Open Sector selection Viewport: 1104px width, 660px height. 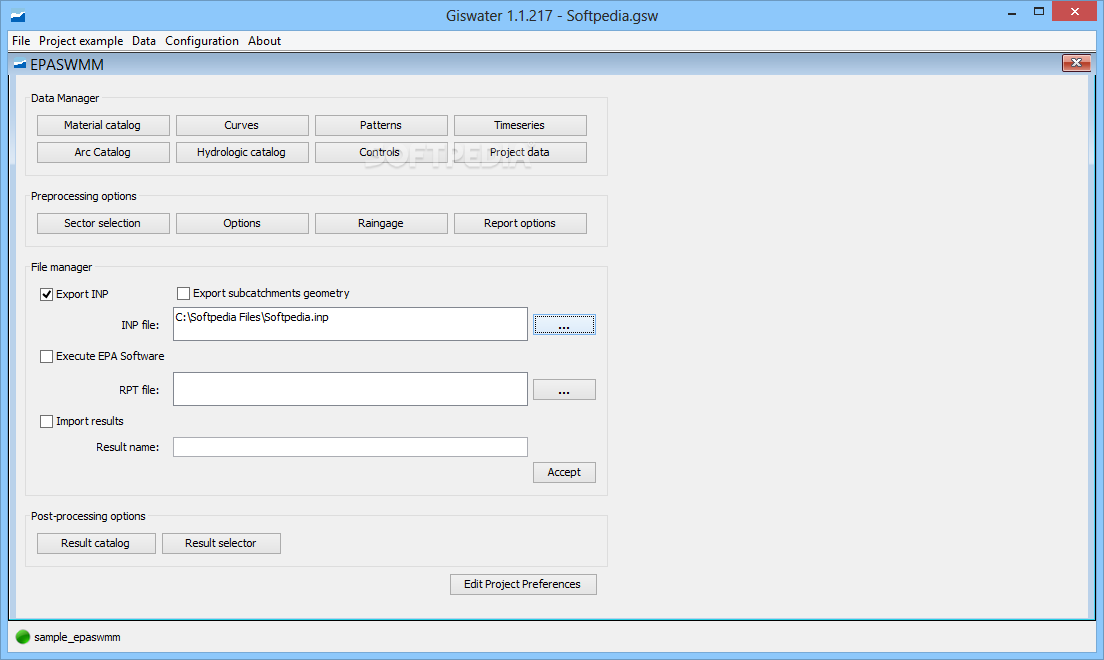[103, 223]
